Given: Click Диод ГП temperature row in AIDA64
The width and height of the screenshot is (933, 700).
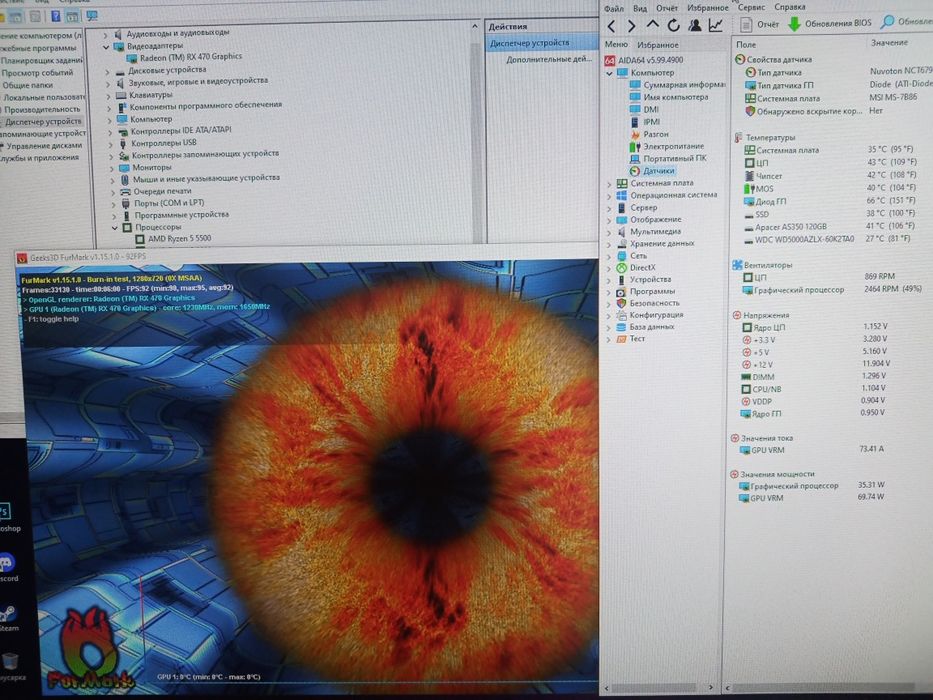Looking at the screenshot, I should [829, 201].
